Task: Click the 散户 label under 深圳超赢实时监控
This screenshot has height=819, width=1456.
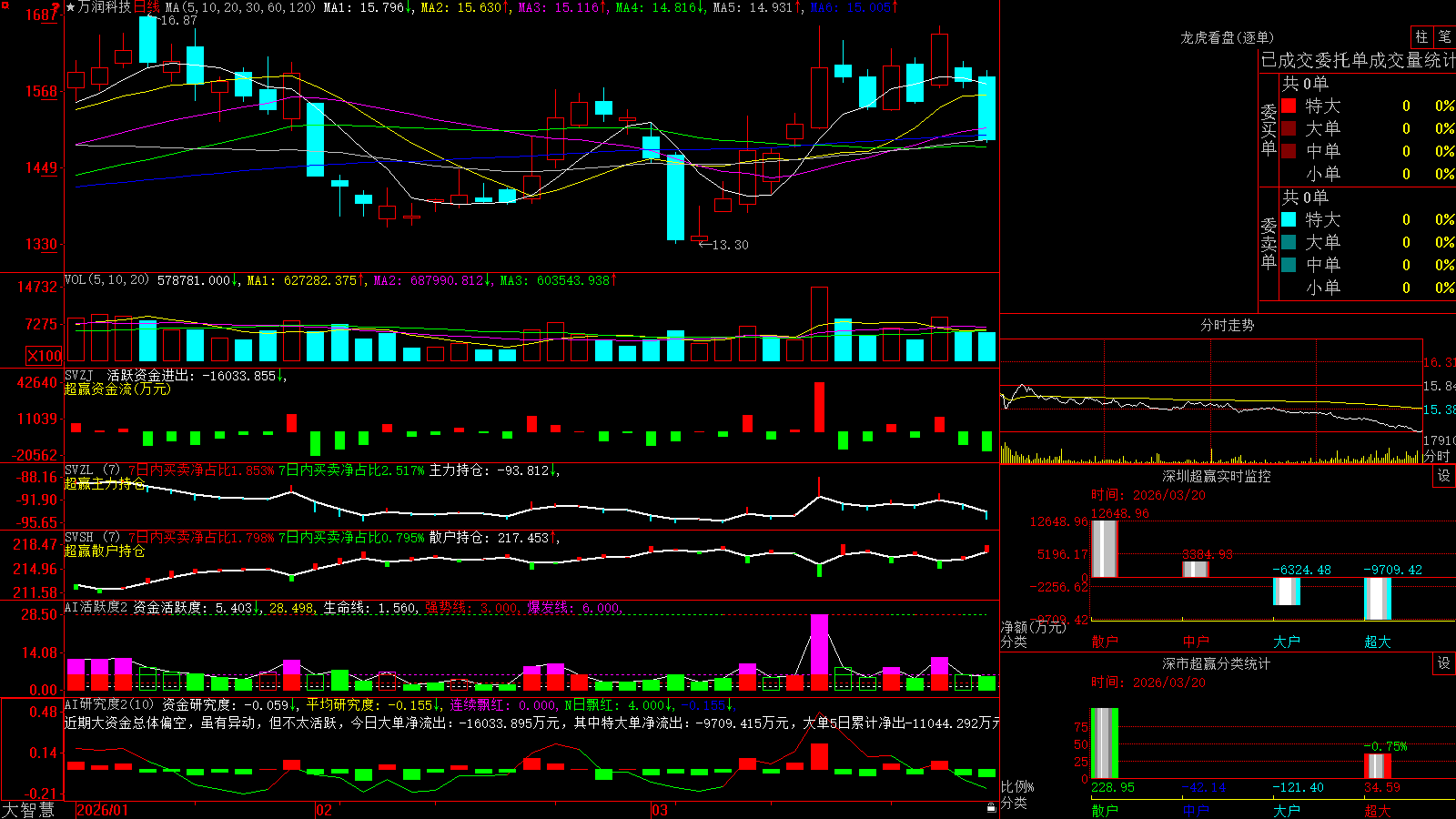Action: click(x=1104, y=642)
